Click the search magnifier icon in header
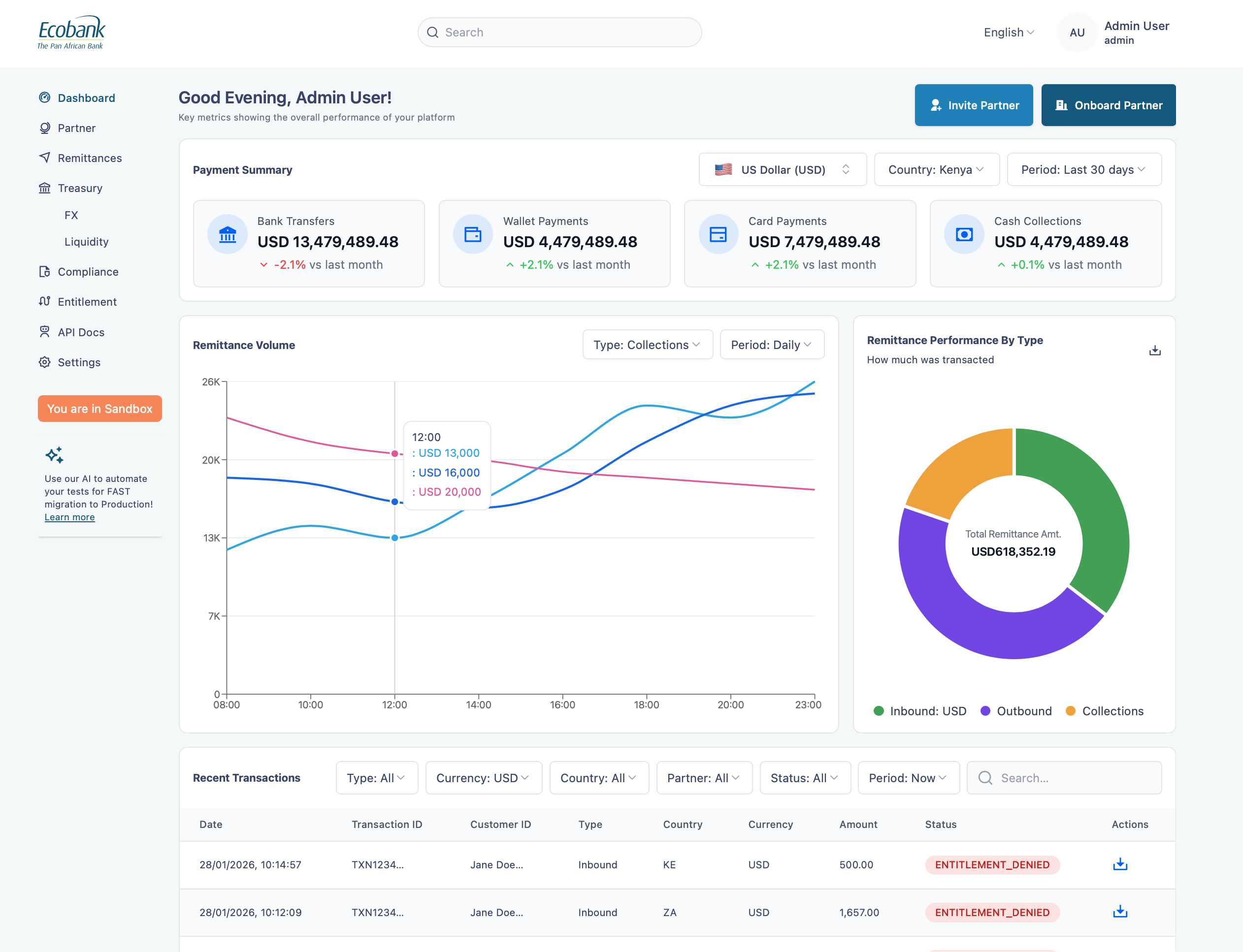The image size is (1243, 952). pos(432,32)
